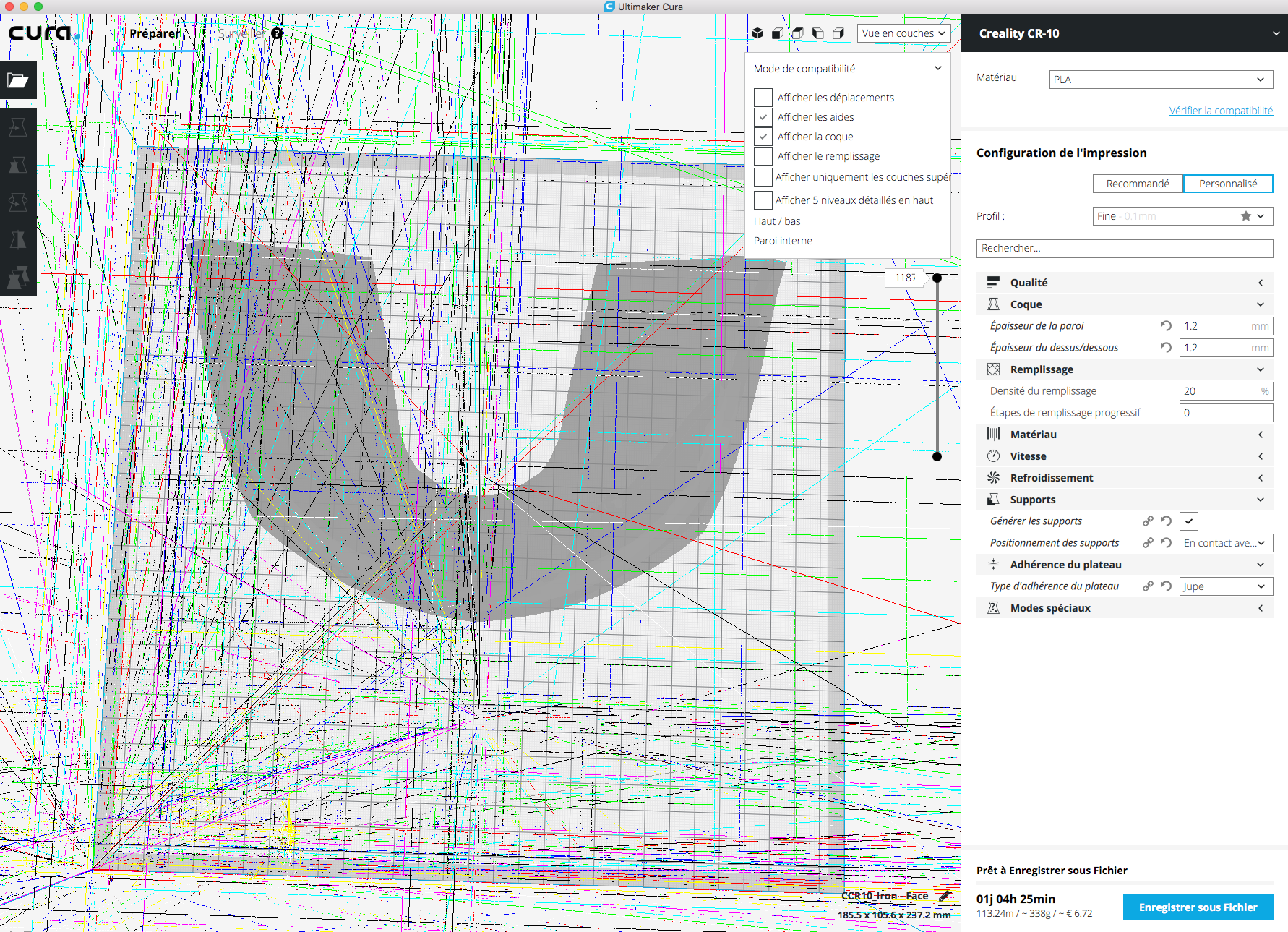Enable Afficher uniquement les couches supérieures checkbox
Viewport: 1288px width, 932px height.
point(763,177)
